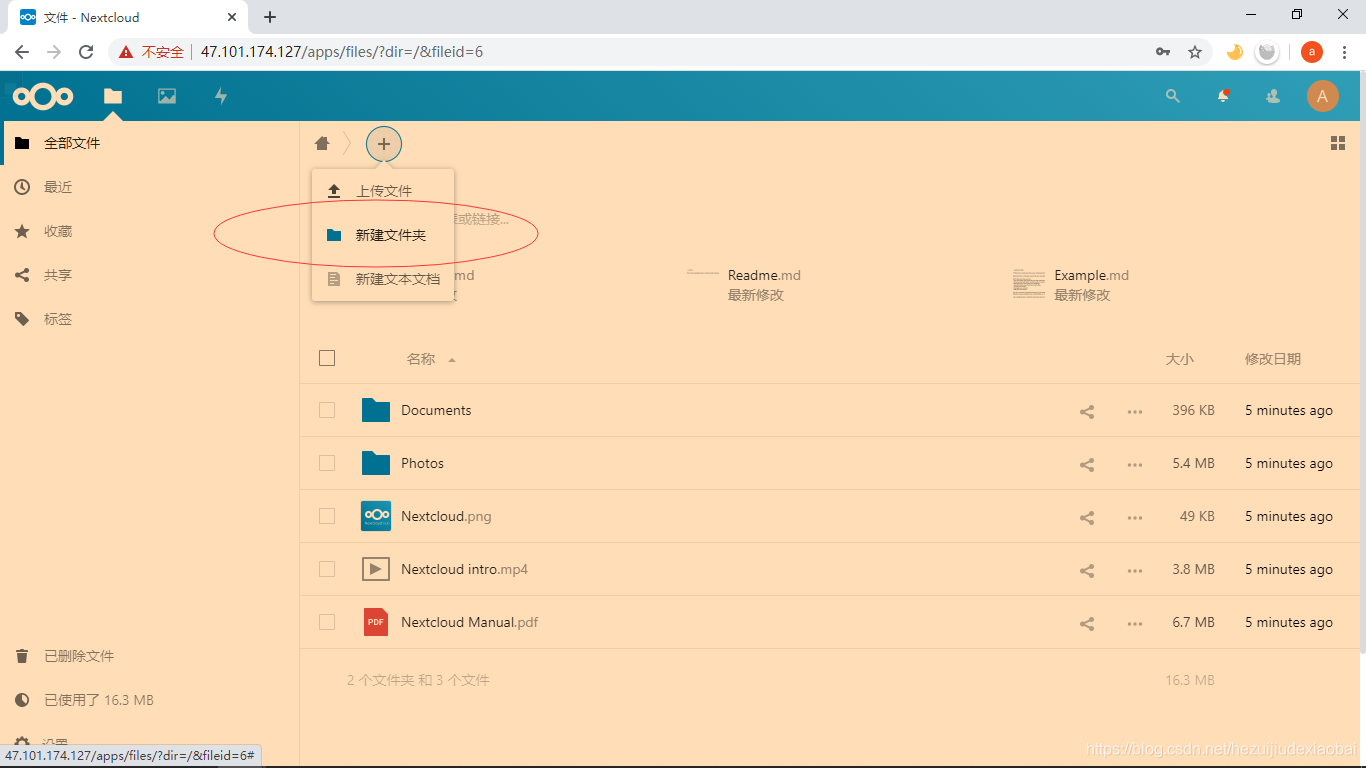Screen dimensions: 1366x768
Task: Toggle the select-all files checkbox
Action: coord(327,358)
